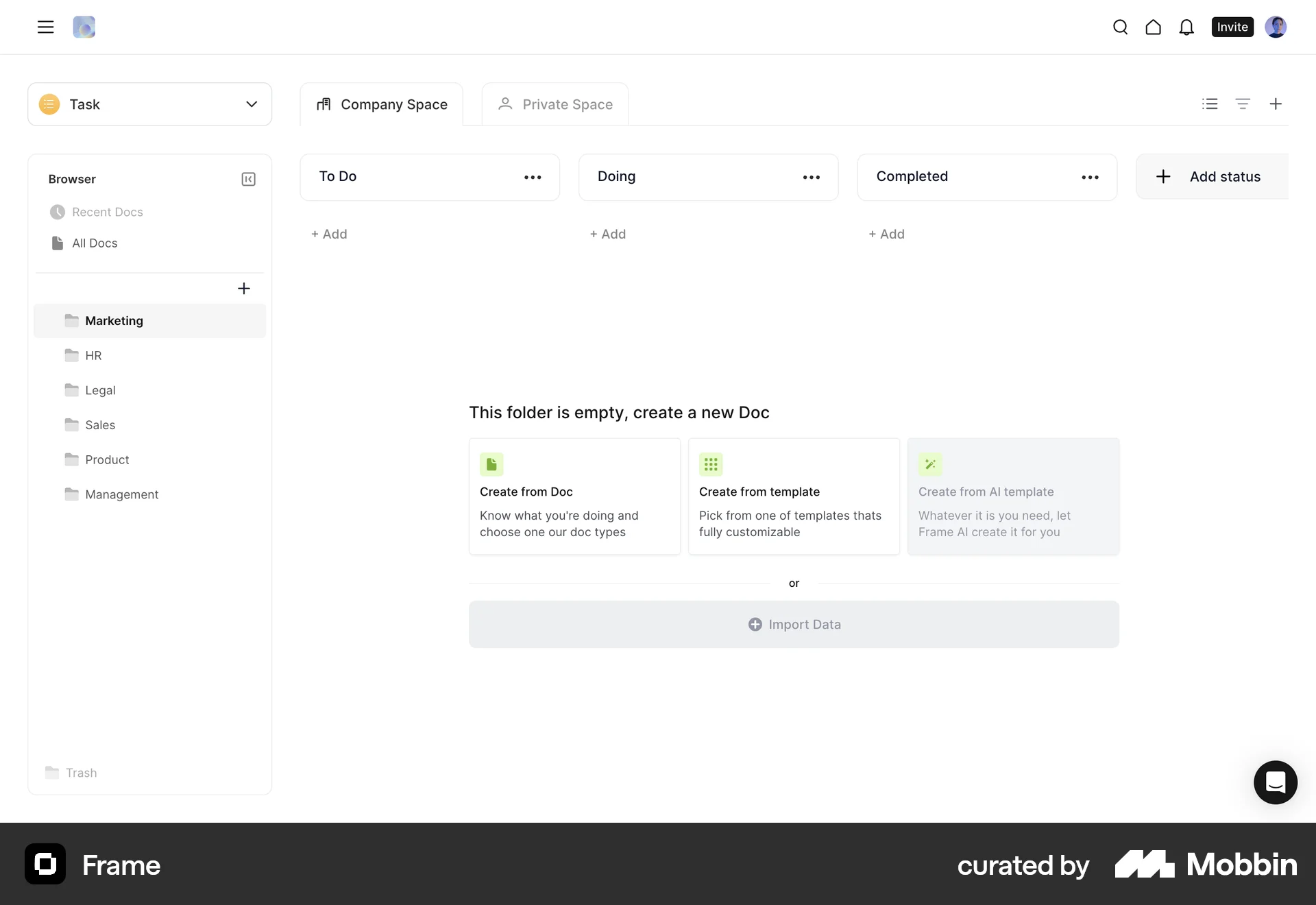Add a task under the Completed column
Screen dimensions: 1316x905
(x=886, y=234)
